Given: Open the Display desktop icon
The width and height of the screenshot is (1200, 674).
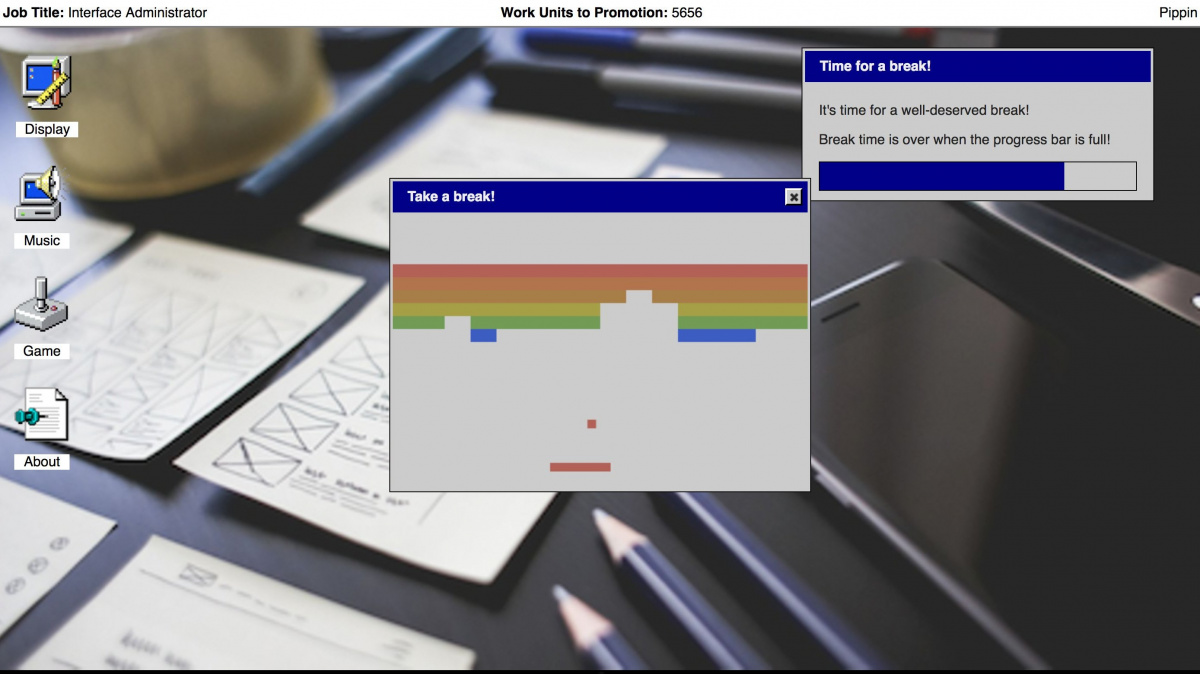Looking at the screenshot, I should 46,84.
